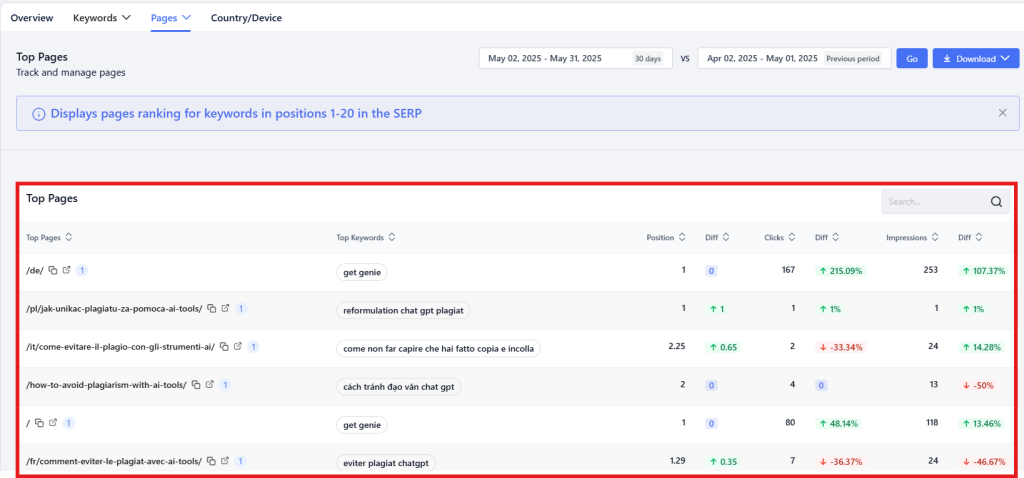This screenshot has width=1024, height=478.
Task: Click the search magnifier icon
Action: click(996, 201)
